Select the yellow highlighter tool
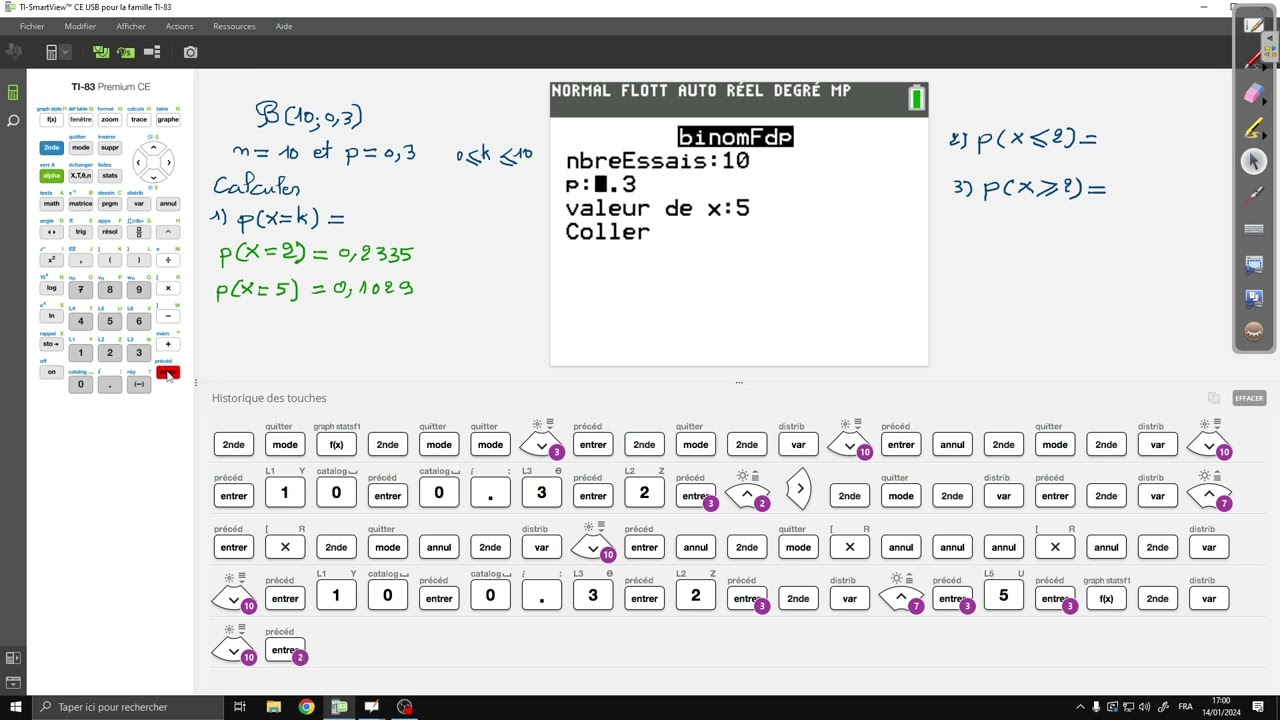The width and height of the screenshot is (1280, 720). 1254,128
